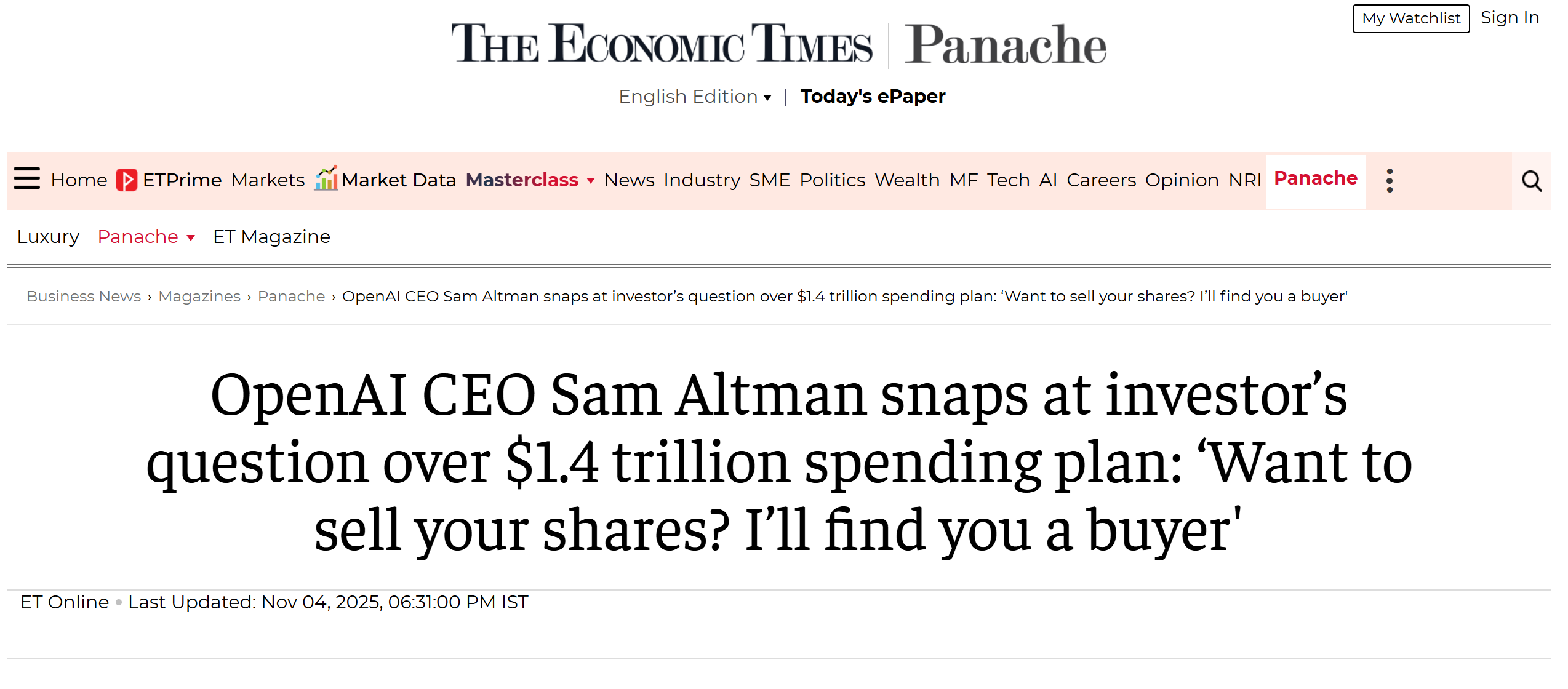The height and width of the screenshot is (689, 1568).
Task: Click The Economic Times logo
Action: (662, 44)
